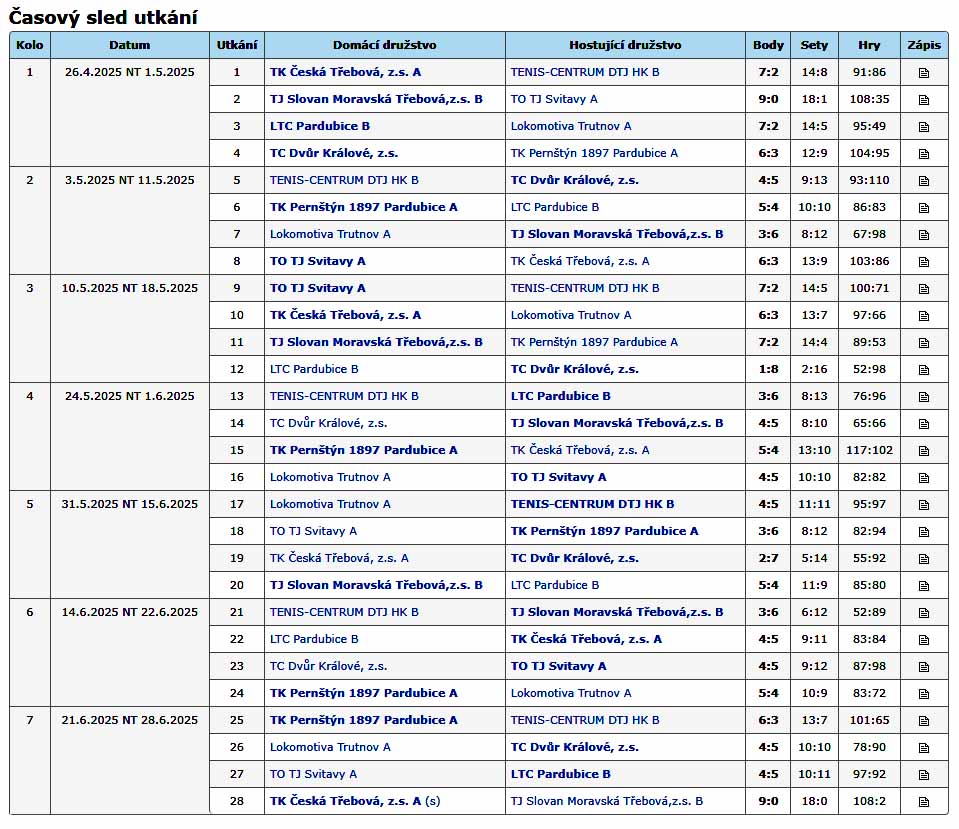This screenshot has width=959, height=829.
Task: Open the match record icon for match 12
Action: pos(924,370)
